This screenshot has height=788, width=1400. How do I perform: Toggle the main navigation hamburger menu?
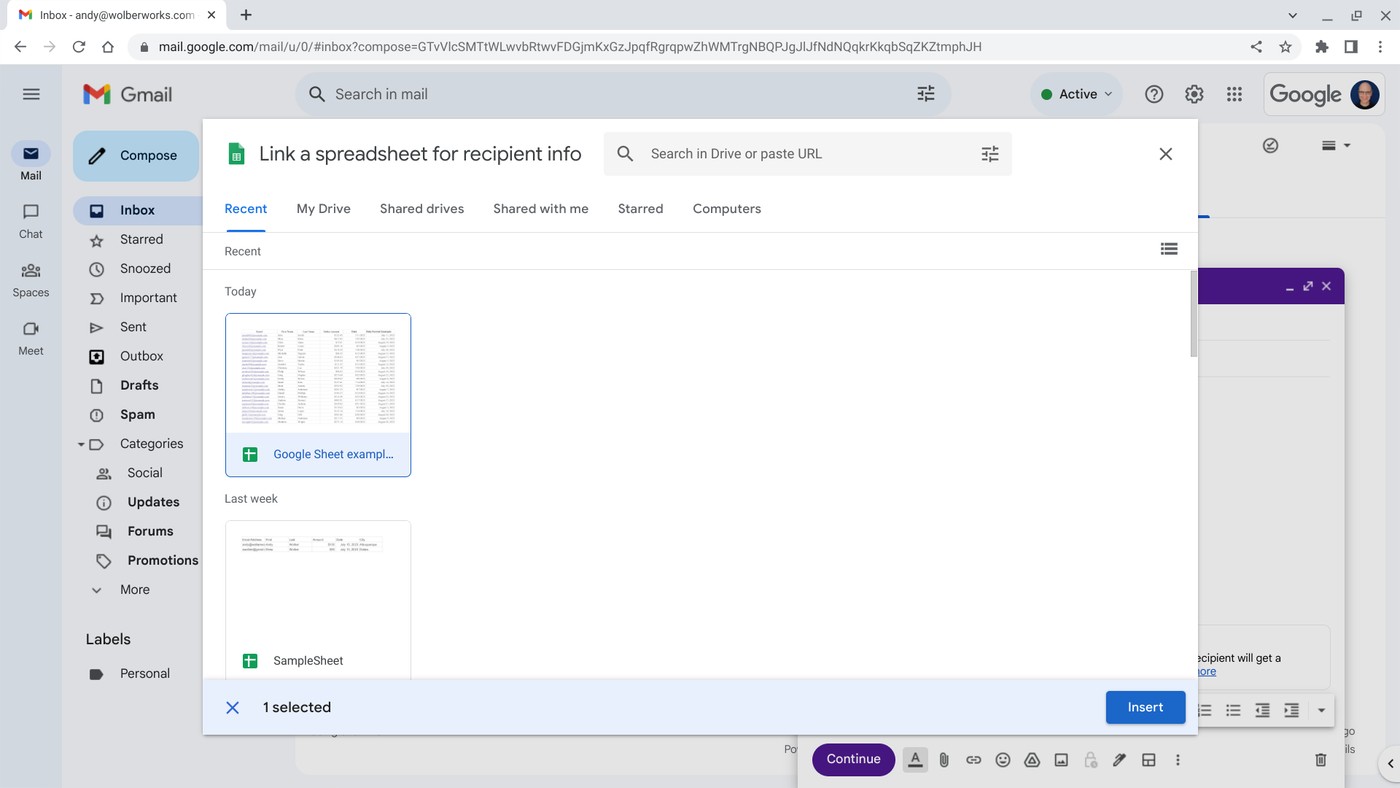click(x=31, y=93)
